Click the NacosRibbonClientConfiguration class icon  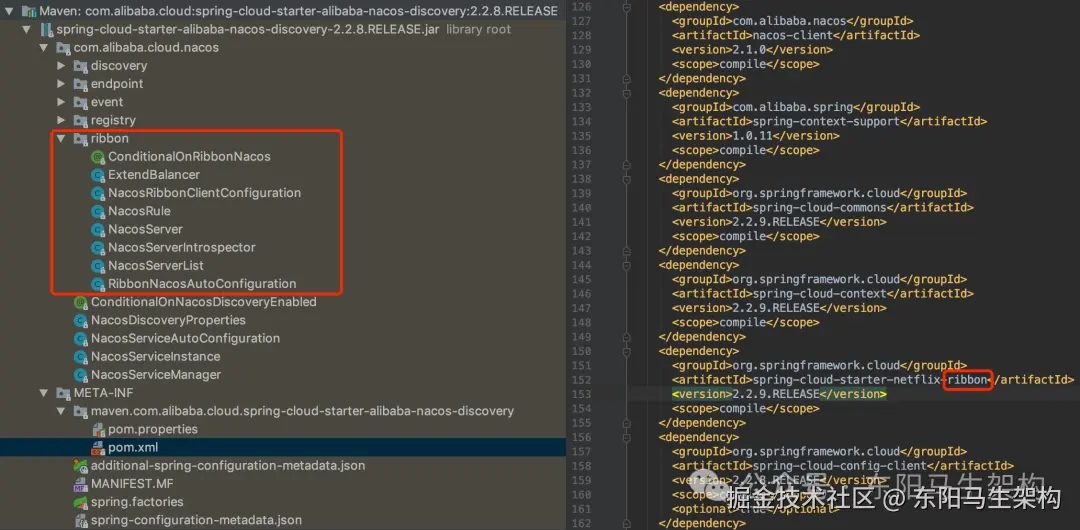tap(98, 193)
